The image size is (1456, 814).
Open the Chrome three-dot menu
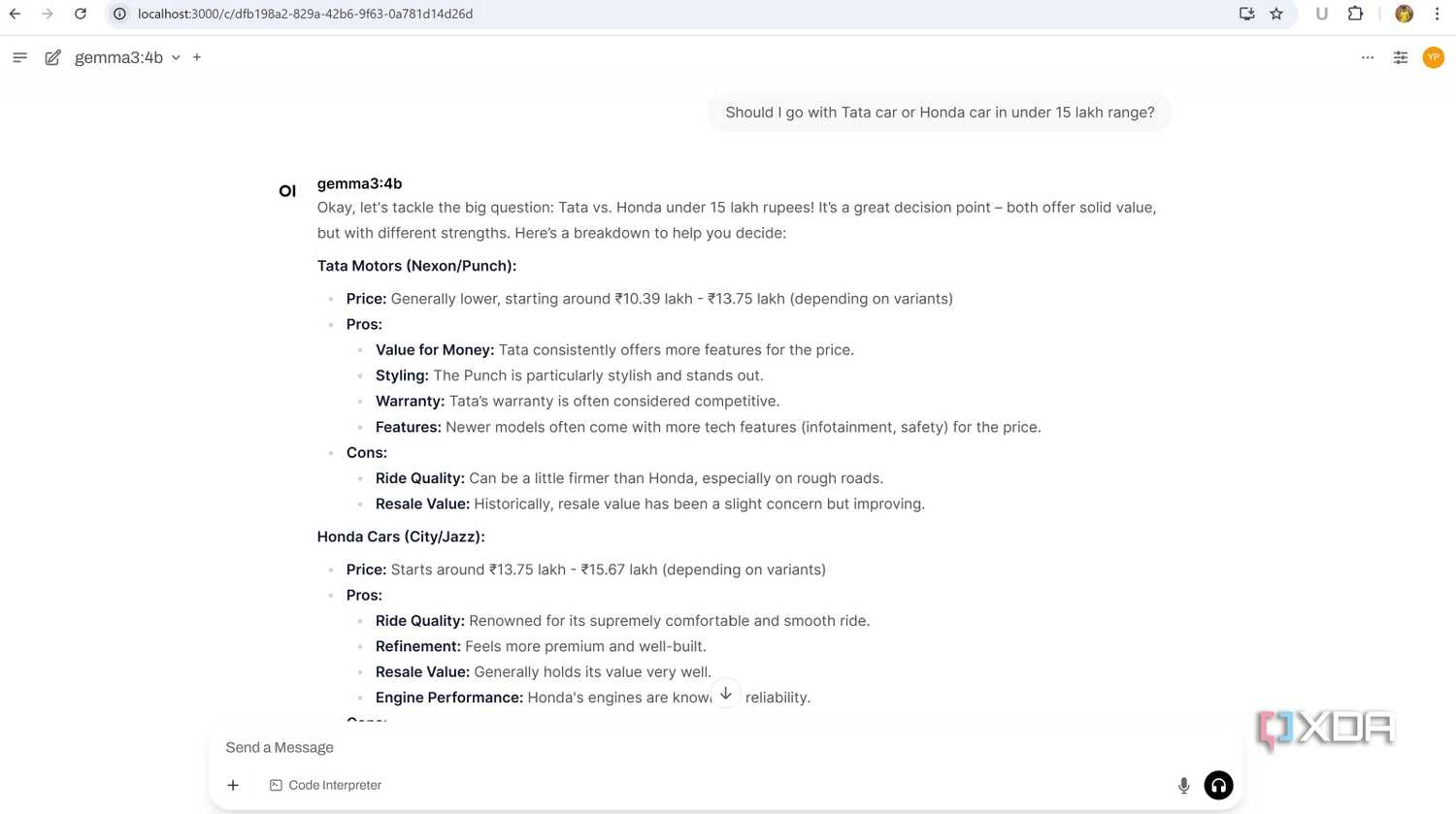click(1438, 14)
